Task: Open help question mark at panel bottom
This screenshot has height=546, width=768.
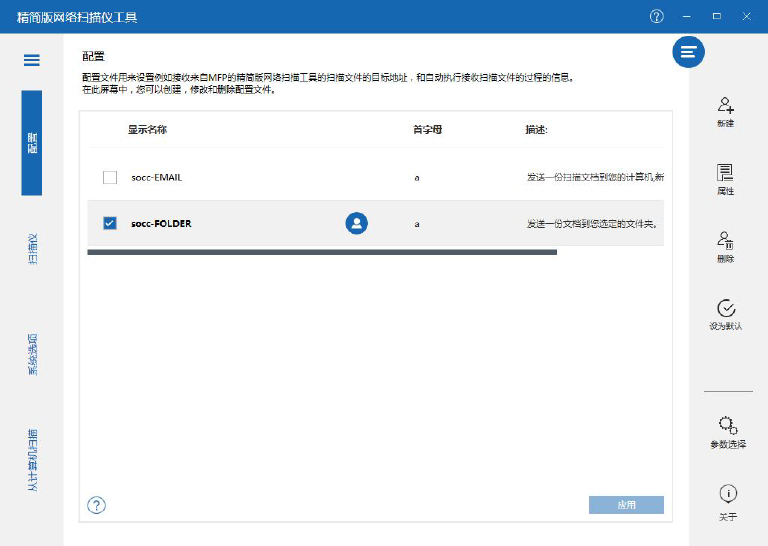Action: [96, 505]
